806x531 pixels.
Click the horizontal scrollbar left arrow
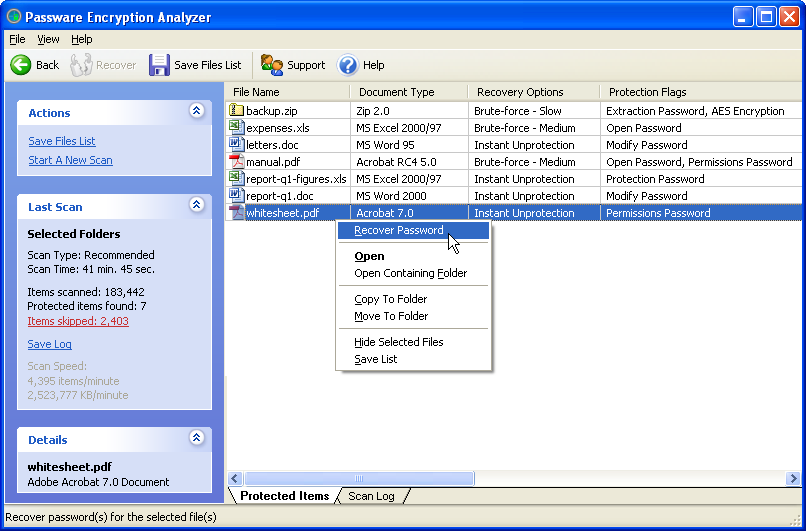(235, 479)
